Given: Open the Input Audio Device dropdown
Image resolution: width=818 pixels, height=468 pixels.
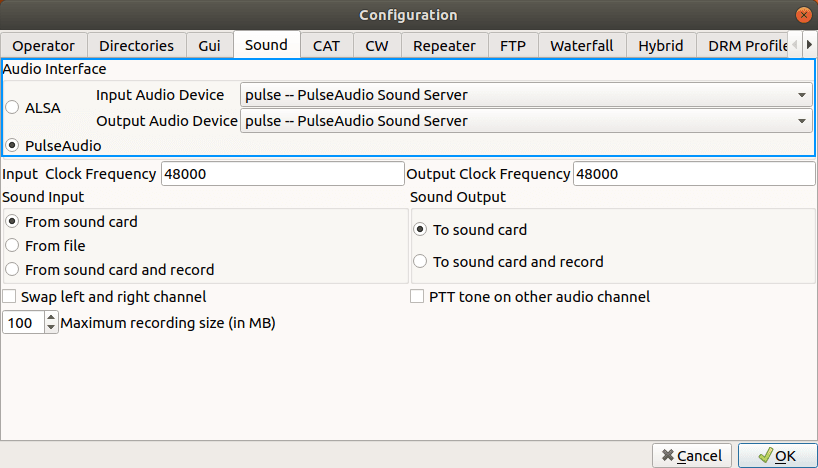Looking at the screenshot, I should pos(526,95).
